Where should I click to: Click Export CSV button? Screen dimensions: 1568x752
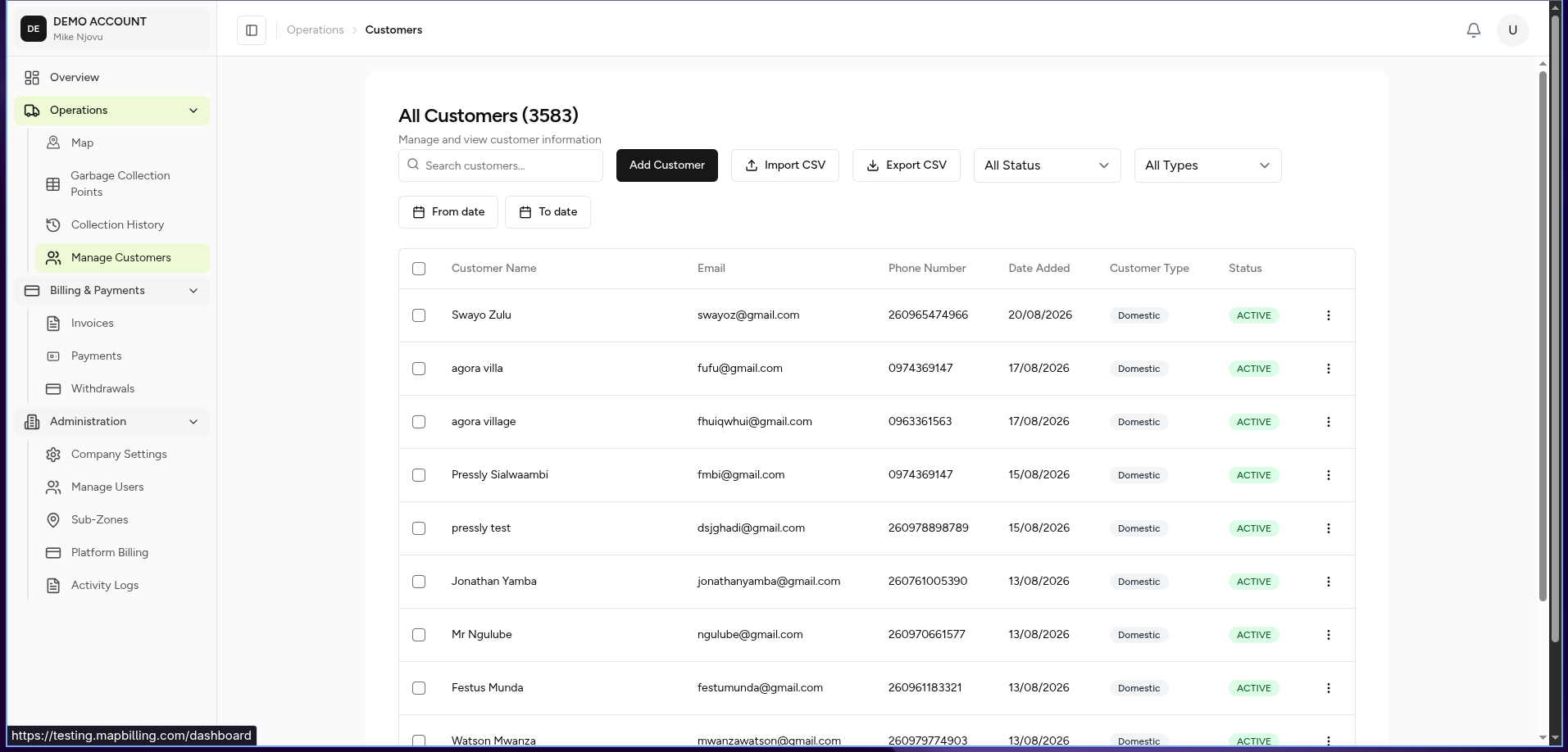[x=907, y=165]
